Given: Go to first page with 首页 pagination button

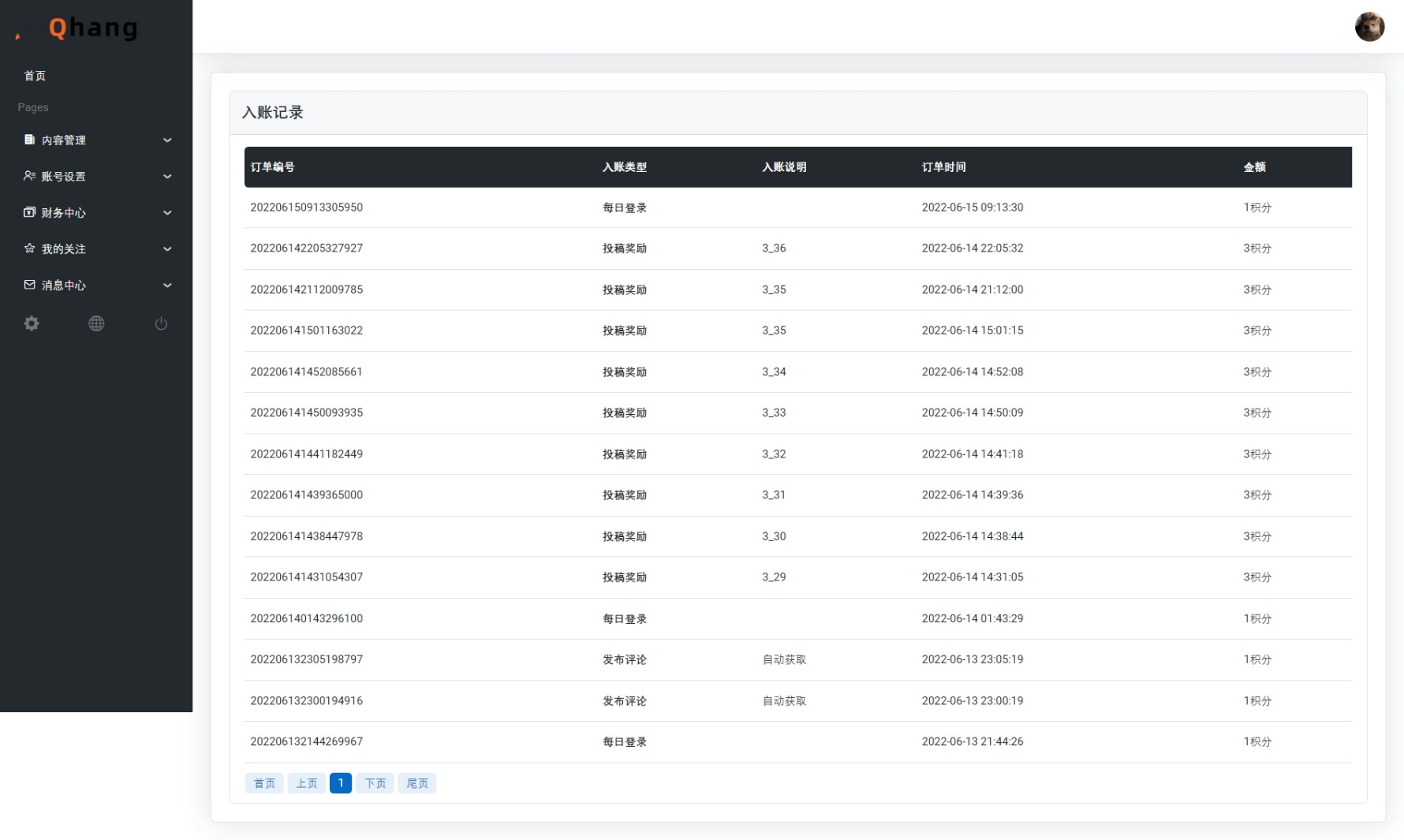Looking at the screenshot, I should pyautogui.click(x=264, y=783).
